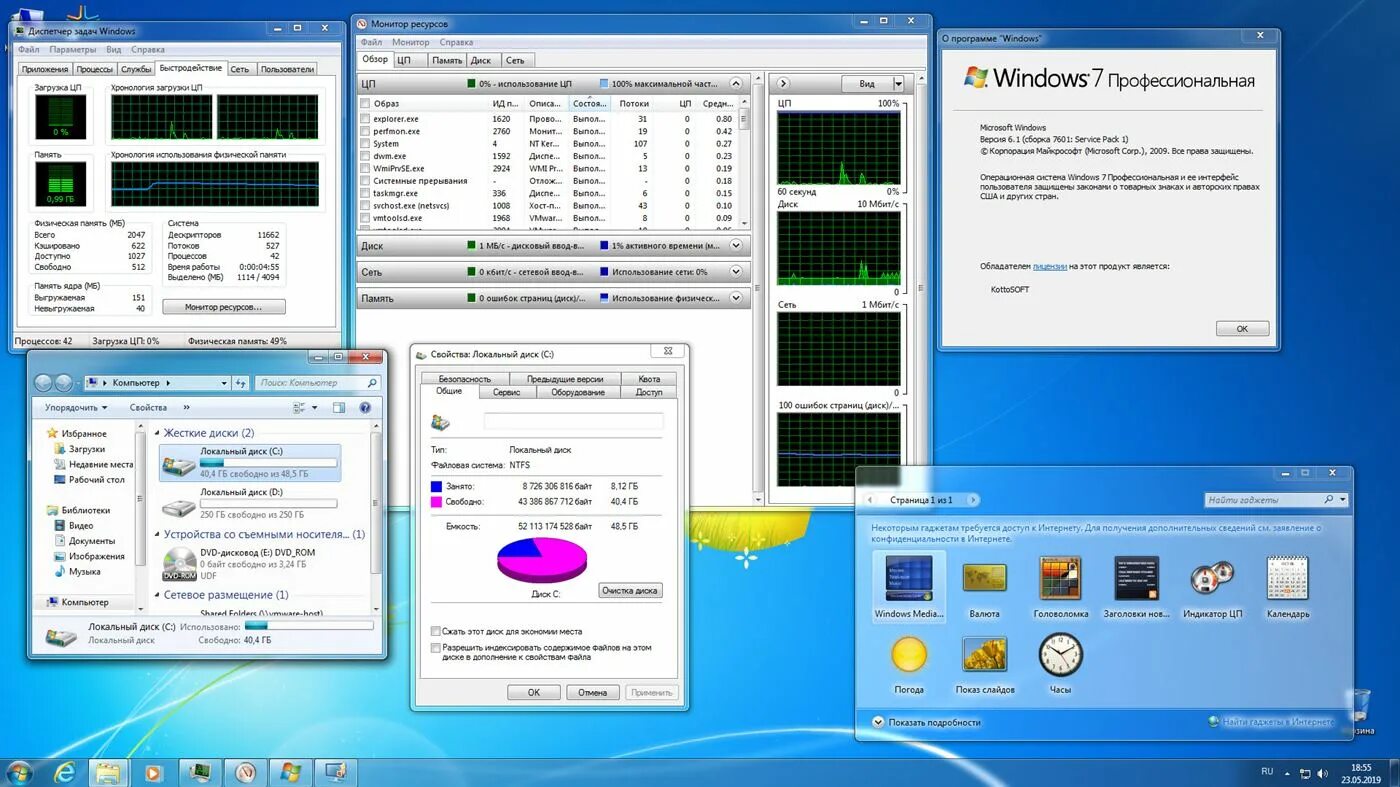Image resolution: width=1400 pixels, height=787 pixels.
Task: Check the explorer.exe process checkbox
Action: point(365,119)
